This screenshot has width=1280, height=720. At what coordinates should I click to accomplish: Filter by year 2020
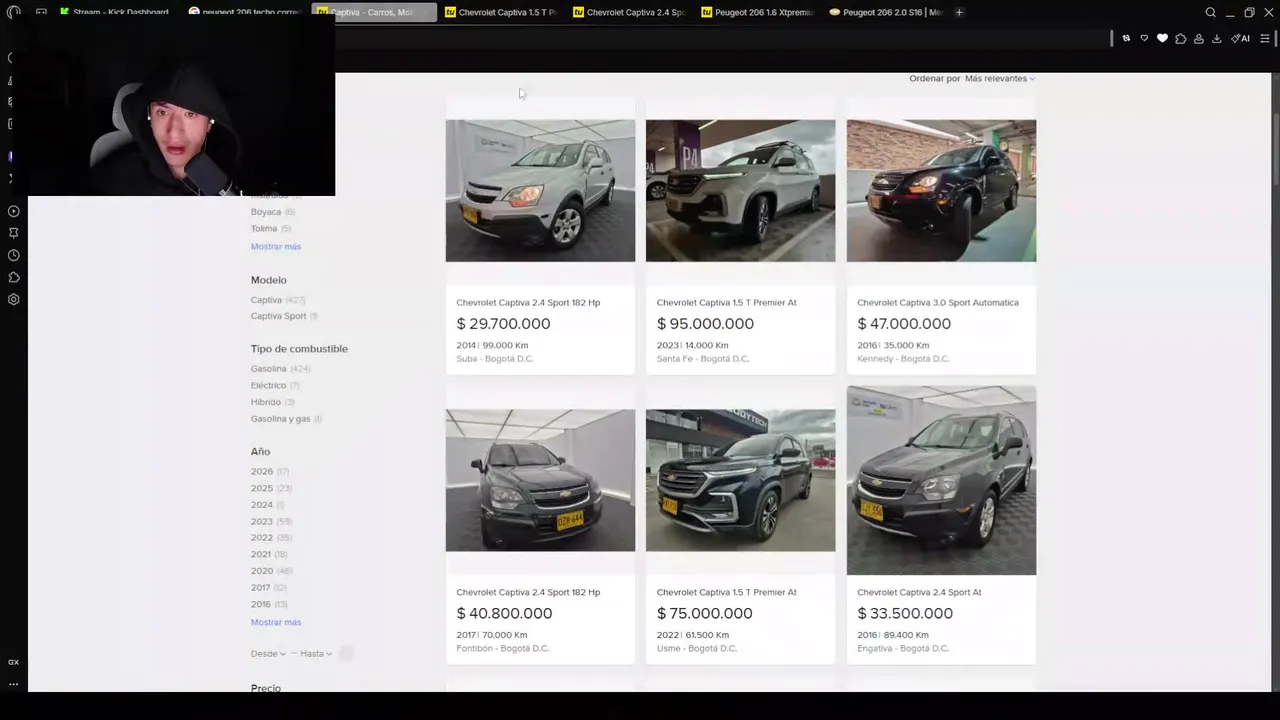pos(271,571)
